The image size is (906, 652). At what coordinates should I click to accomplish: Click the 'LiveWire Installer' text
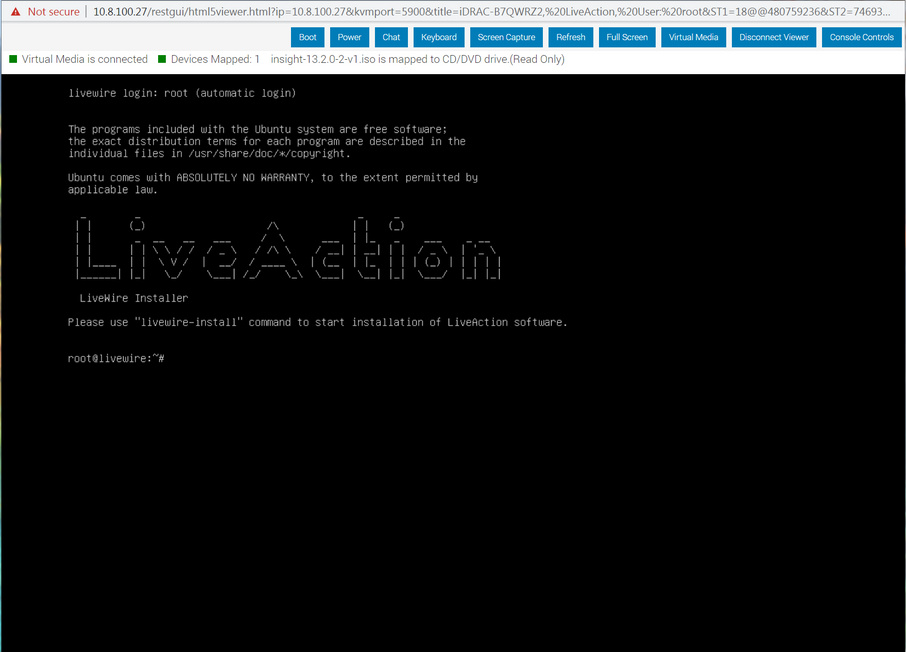(x=133, y=298)
